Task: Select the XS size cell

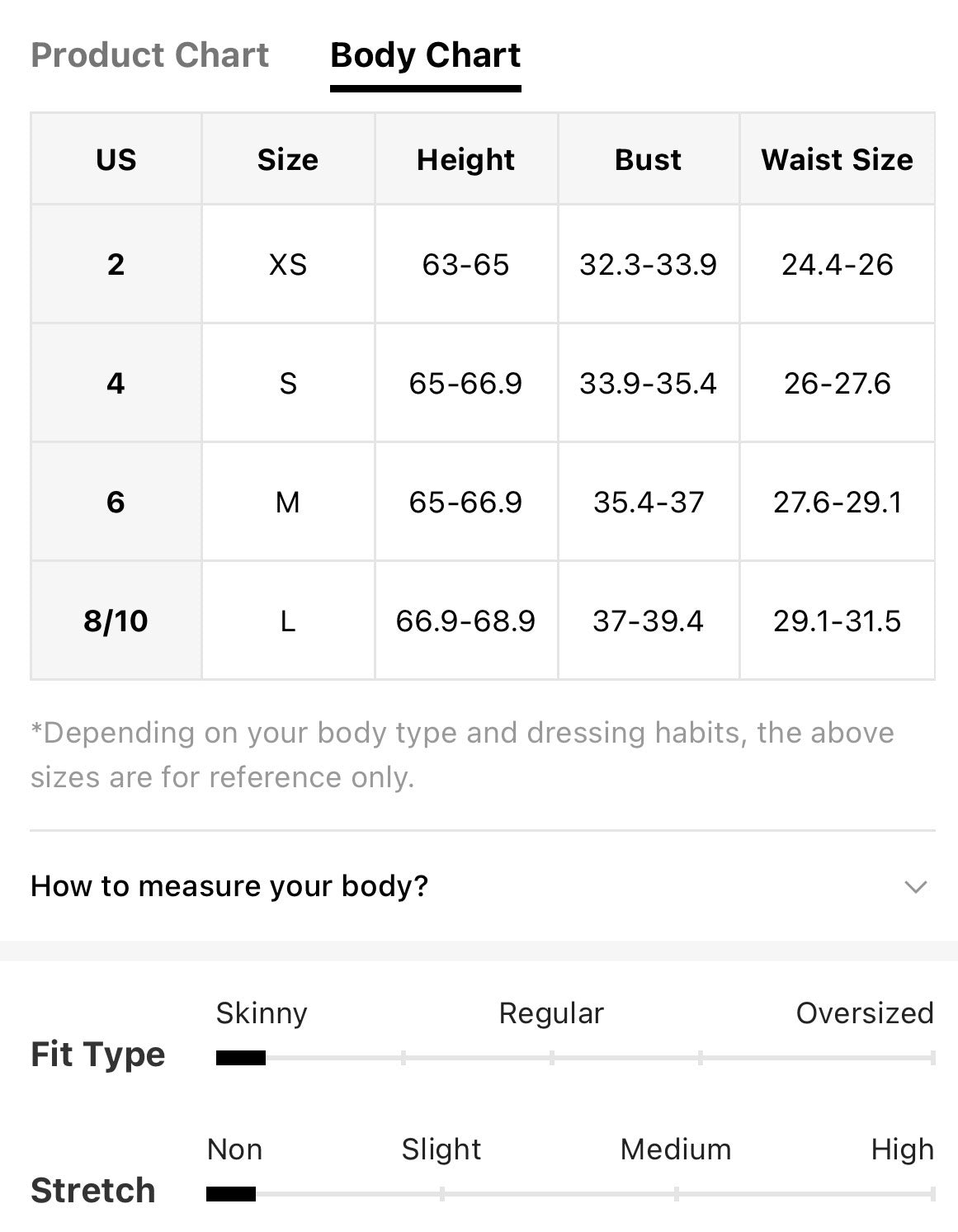Action: 288,264
